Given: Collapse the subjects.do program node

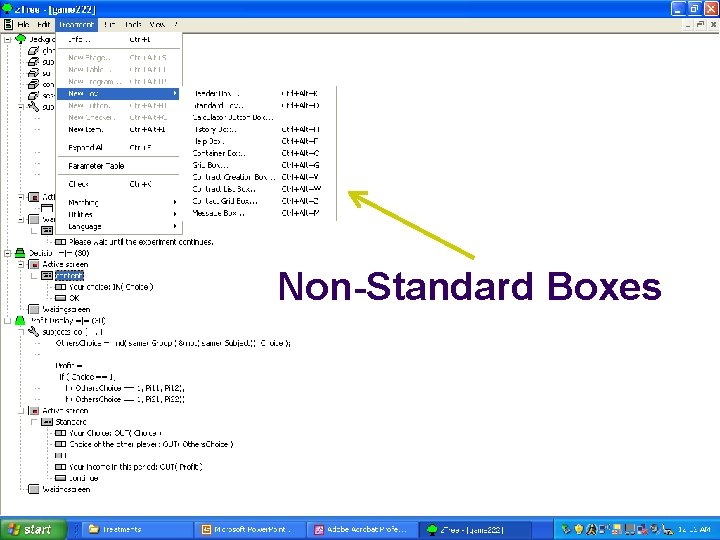Looking at the screenshot, I should point(21,332).
